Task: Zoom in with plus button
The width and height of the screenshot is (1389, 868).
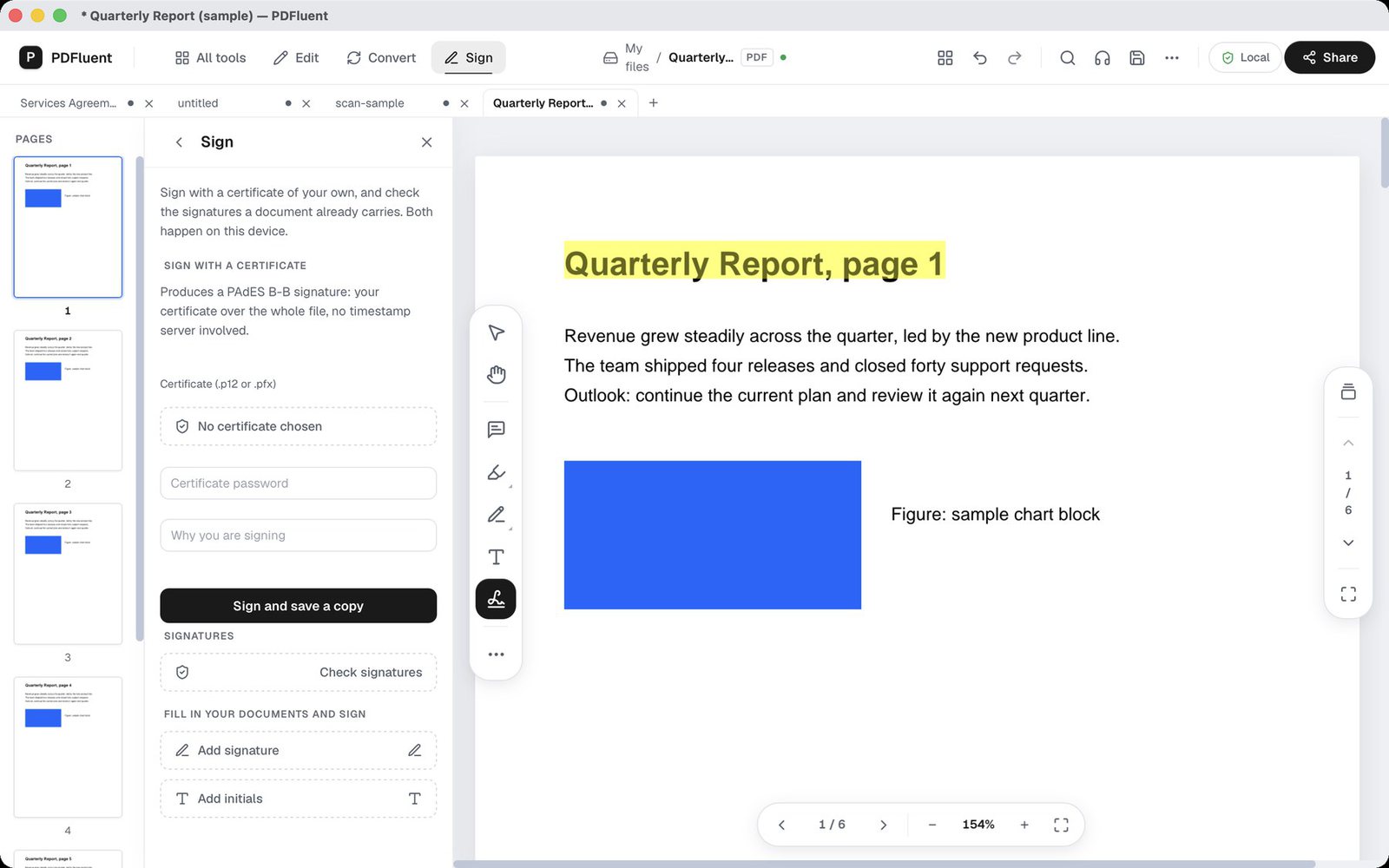Action: [x=1024, y=825]
